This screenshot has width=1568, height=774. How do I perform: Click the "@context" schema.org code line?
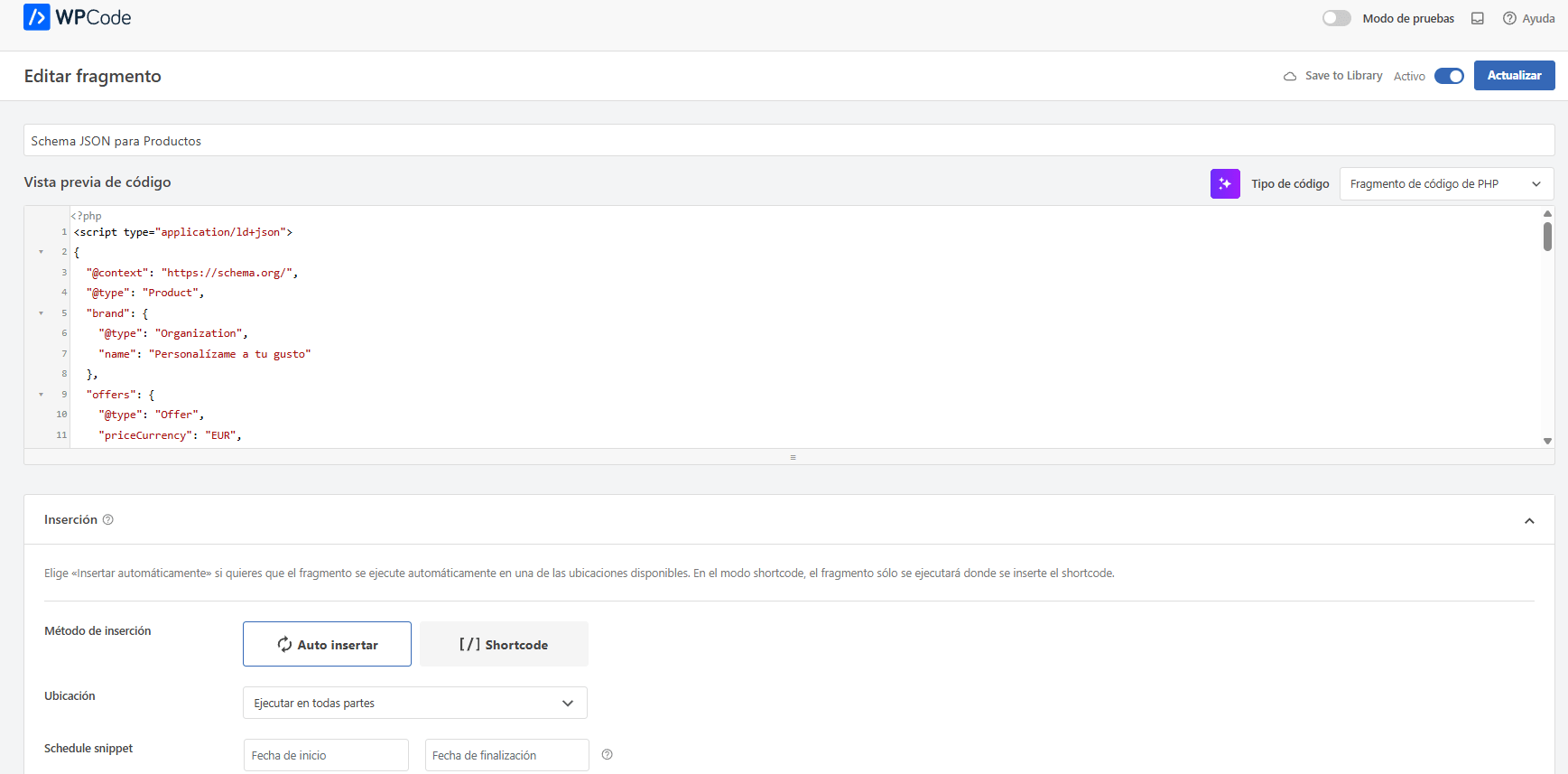click(x=192, y=273)
